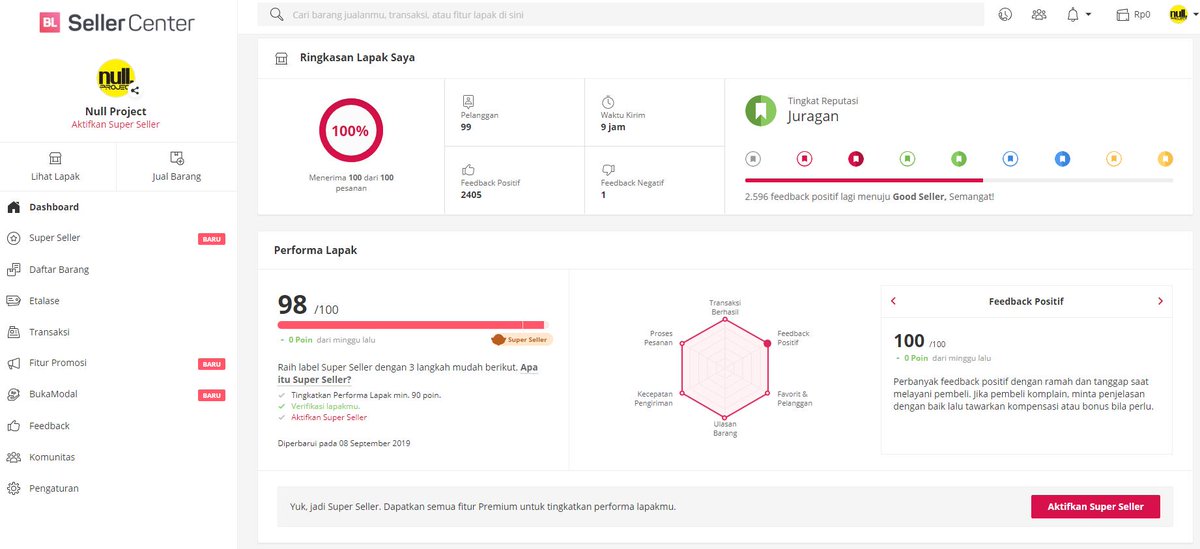Image resolution: width=1200 pixels, height=549 pixels.
Task: Click the Aktifkan Super Seller sidebar link
Action: [116, 124]
